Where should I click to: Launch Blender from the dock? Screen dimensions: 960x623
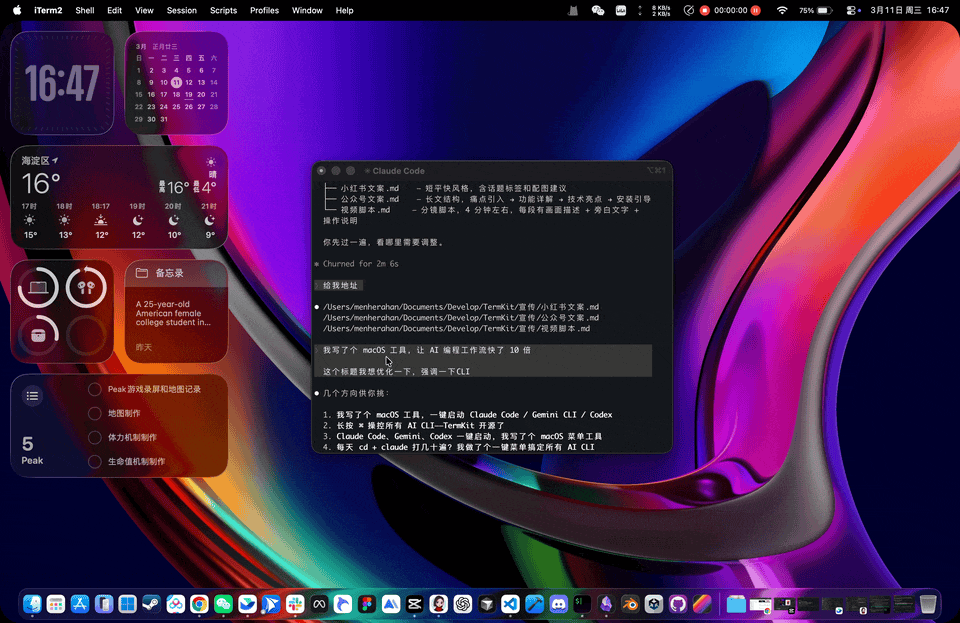click(630, 605)
